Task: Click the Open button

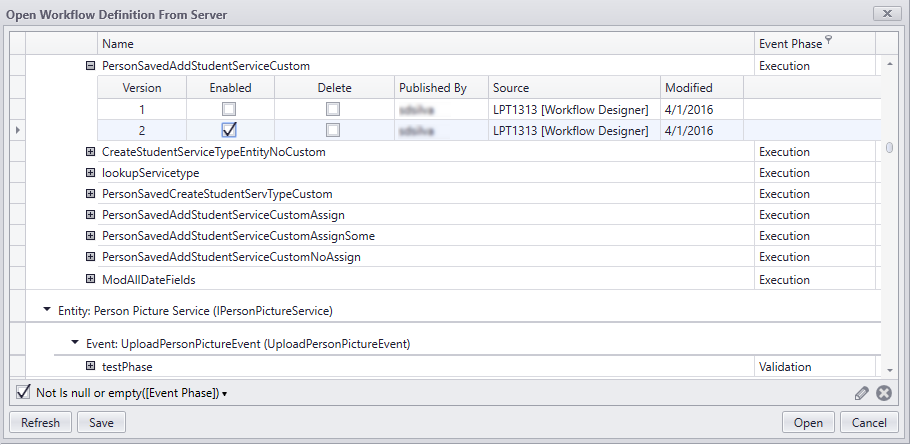Action: [x=808, y=423]
